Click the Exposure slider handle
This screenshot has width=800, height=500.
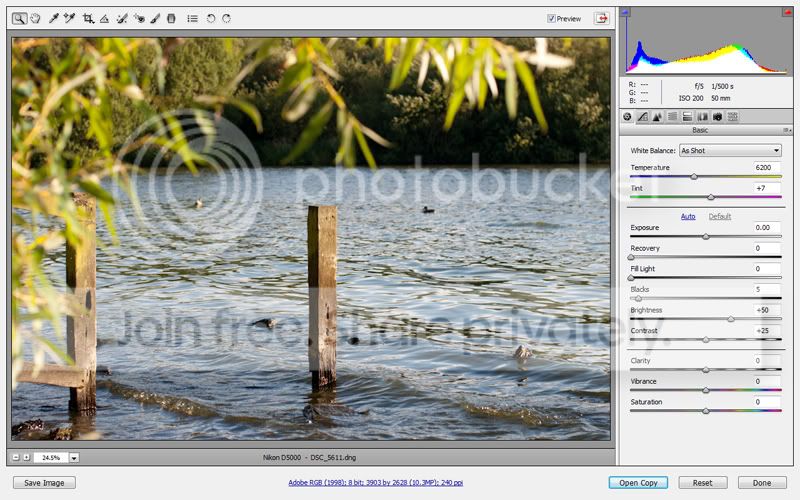[706, 237]
